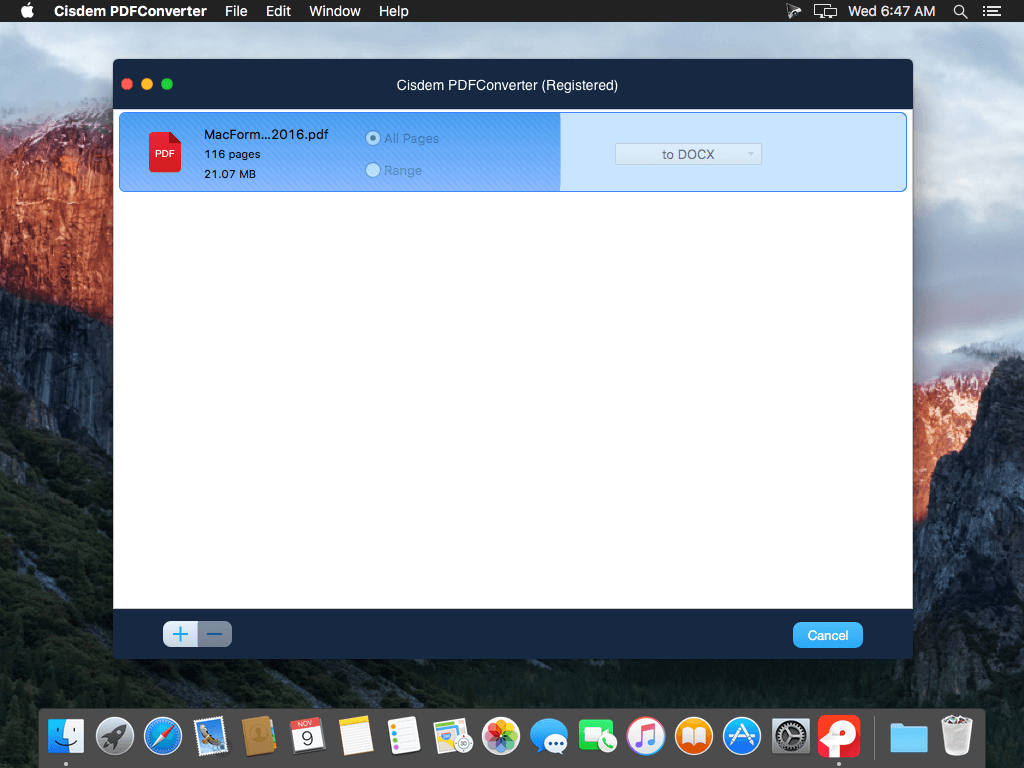Open the Help menu
The image size is (1024, 768).
(x=394, y=11)
